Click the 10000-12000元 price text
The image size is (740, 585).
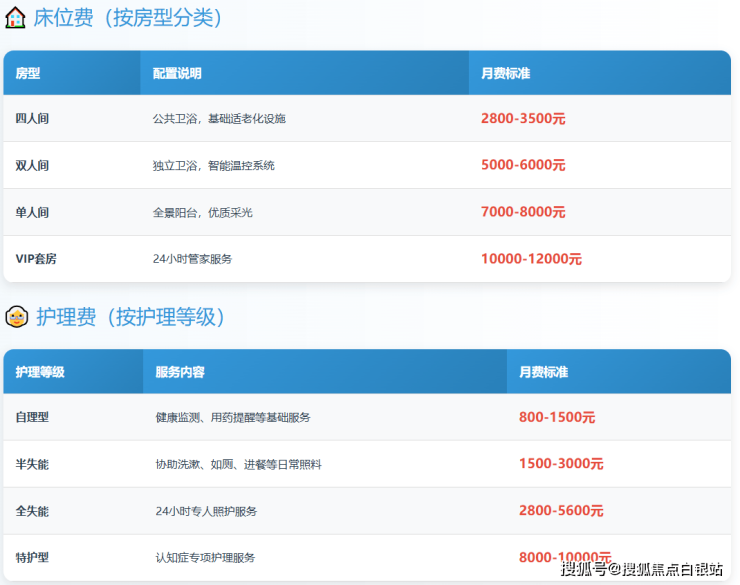(x=531, y=259)
